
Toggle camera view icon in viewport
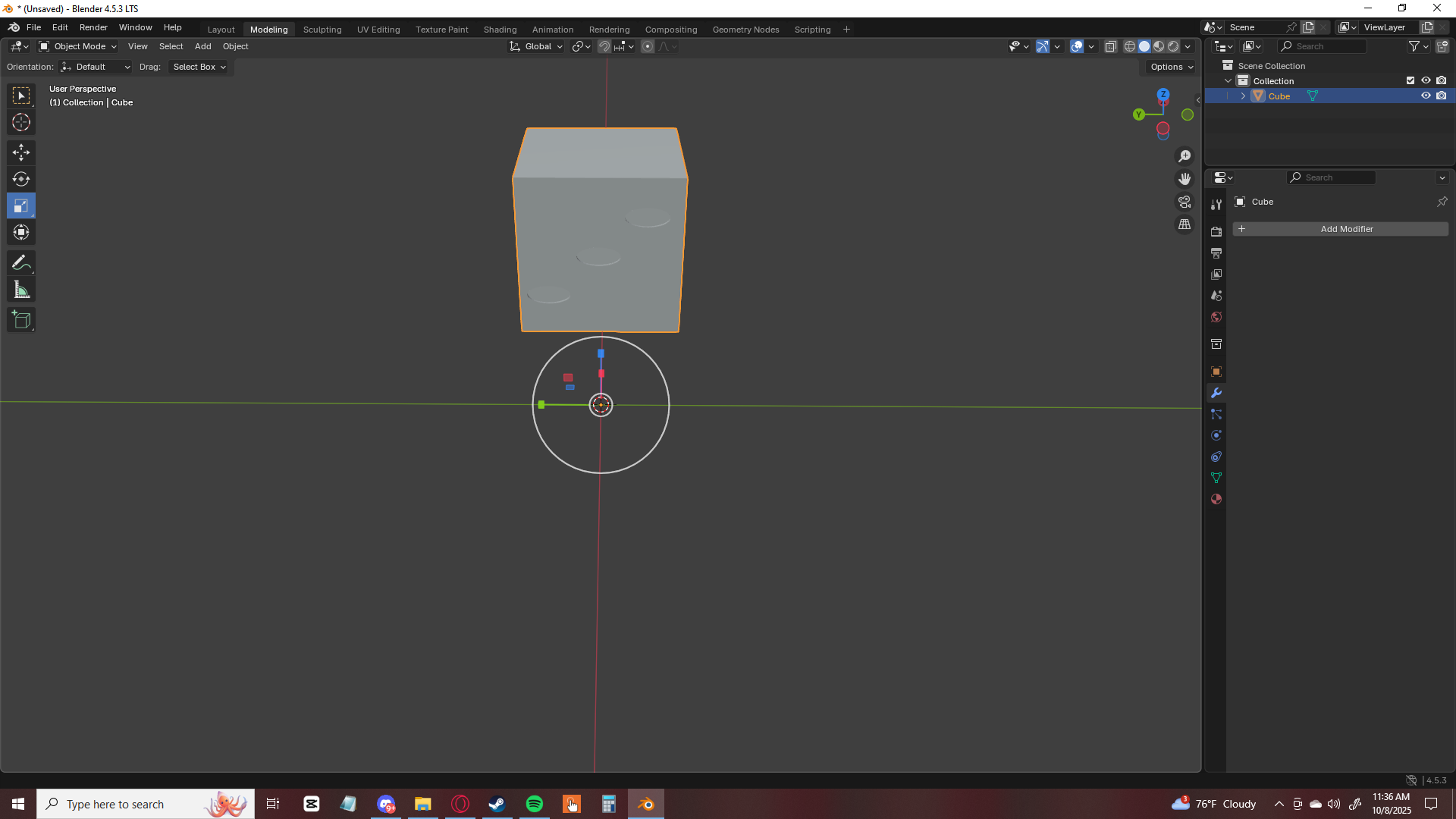click(1185, 202)
